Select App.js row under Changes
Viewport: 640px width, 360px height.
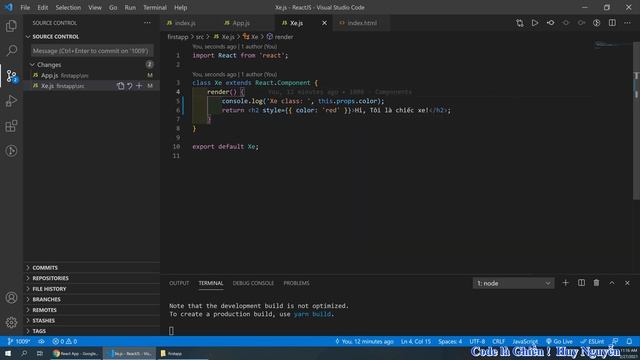click(92, 75)
